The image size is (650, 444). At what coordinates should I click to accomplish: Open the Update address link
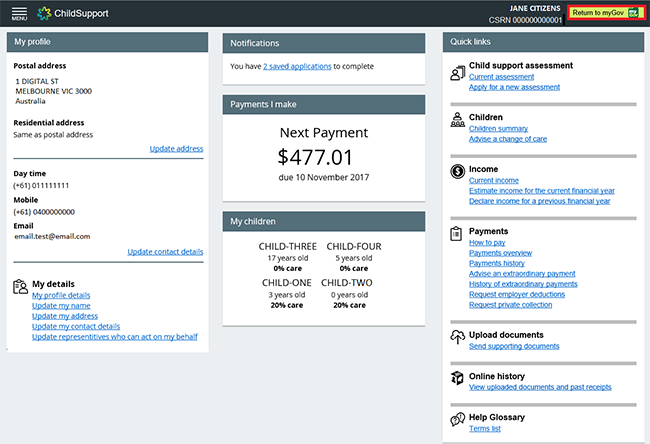point(176,149)
